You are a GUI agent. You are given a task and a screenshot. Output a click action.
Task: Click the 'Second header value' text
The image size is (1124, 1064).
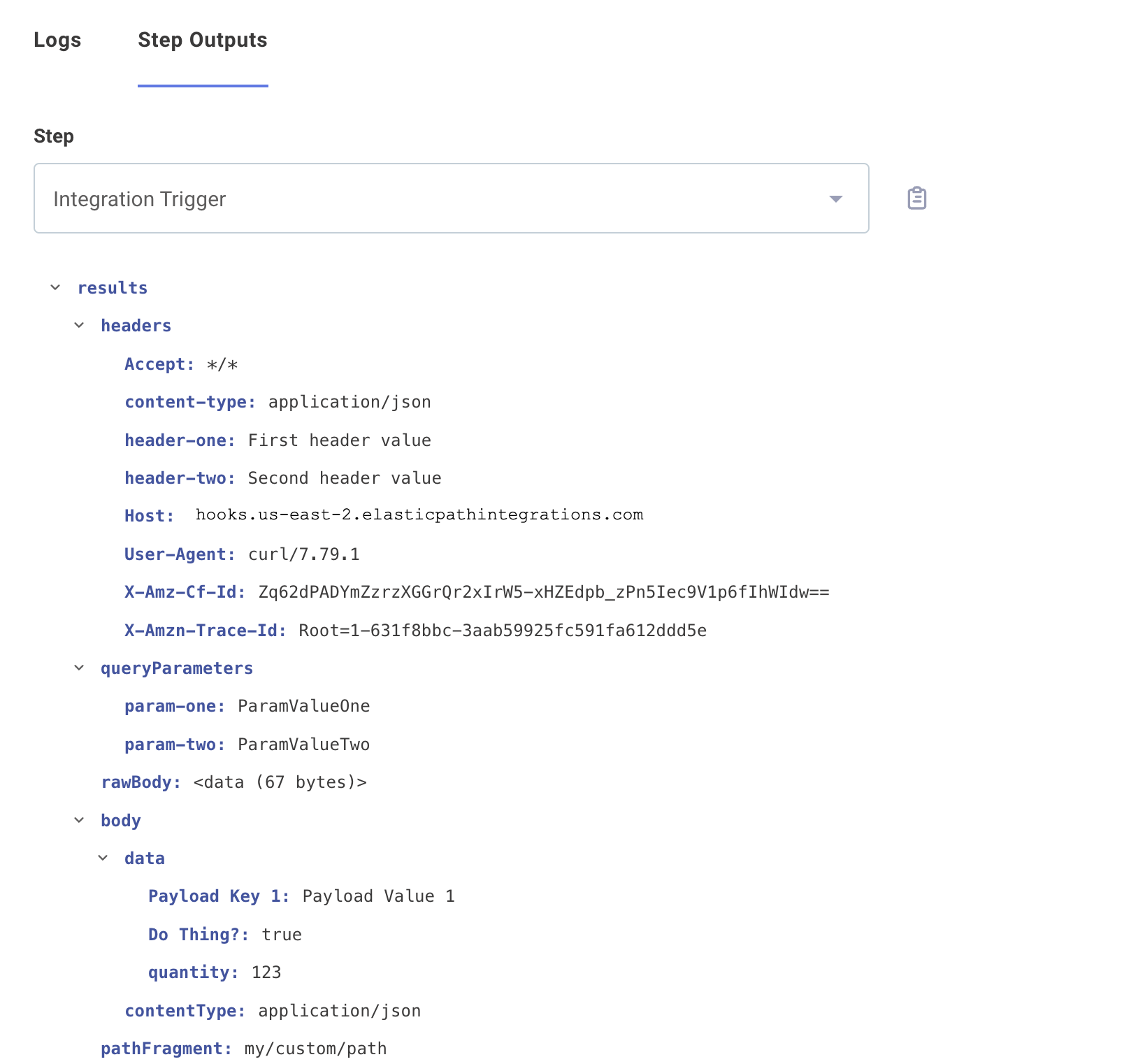pos(345,478)
